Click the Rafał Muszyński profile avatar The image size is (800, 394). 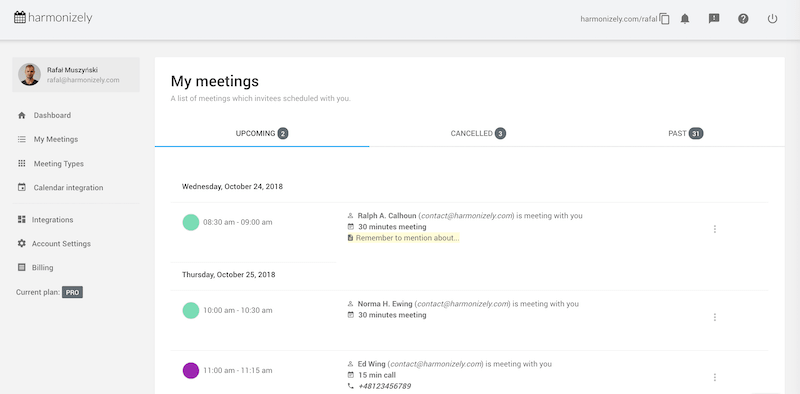(x=30, y=75)
